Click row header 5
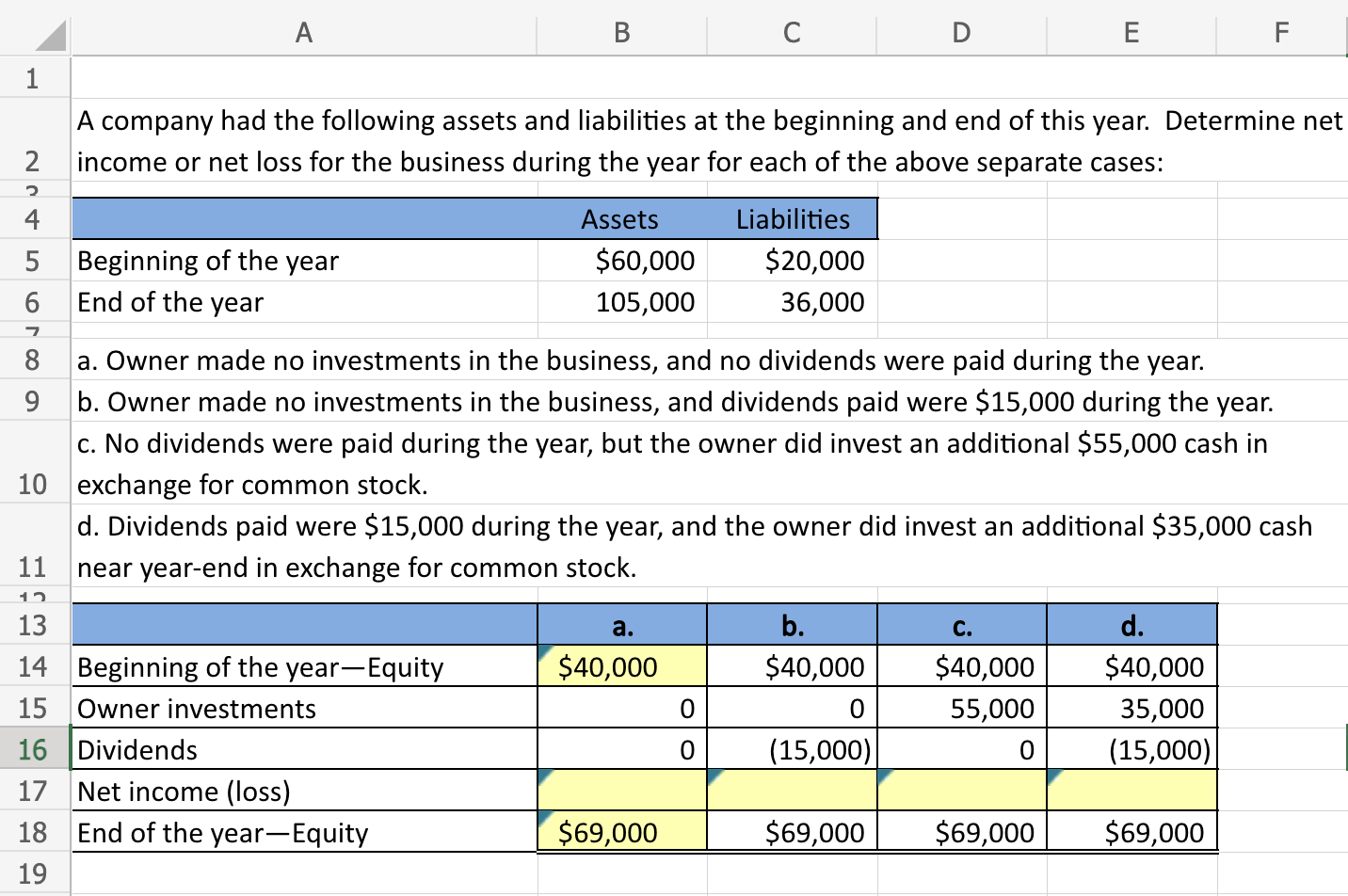1348x896 pixels. pyautogui.click(x=33, y=261)
